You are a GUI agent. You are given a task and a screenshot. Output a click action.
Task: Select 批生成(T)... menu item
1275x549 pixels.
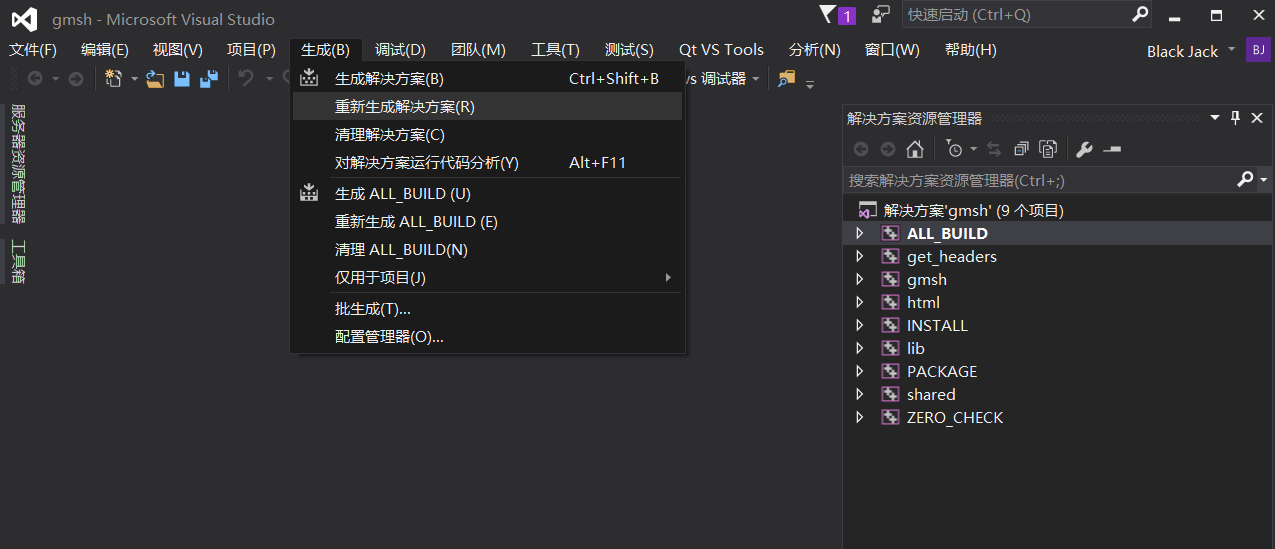pos(487,309)
